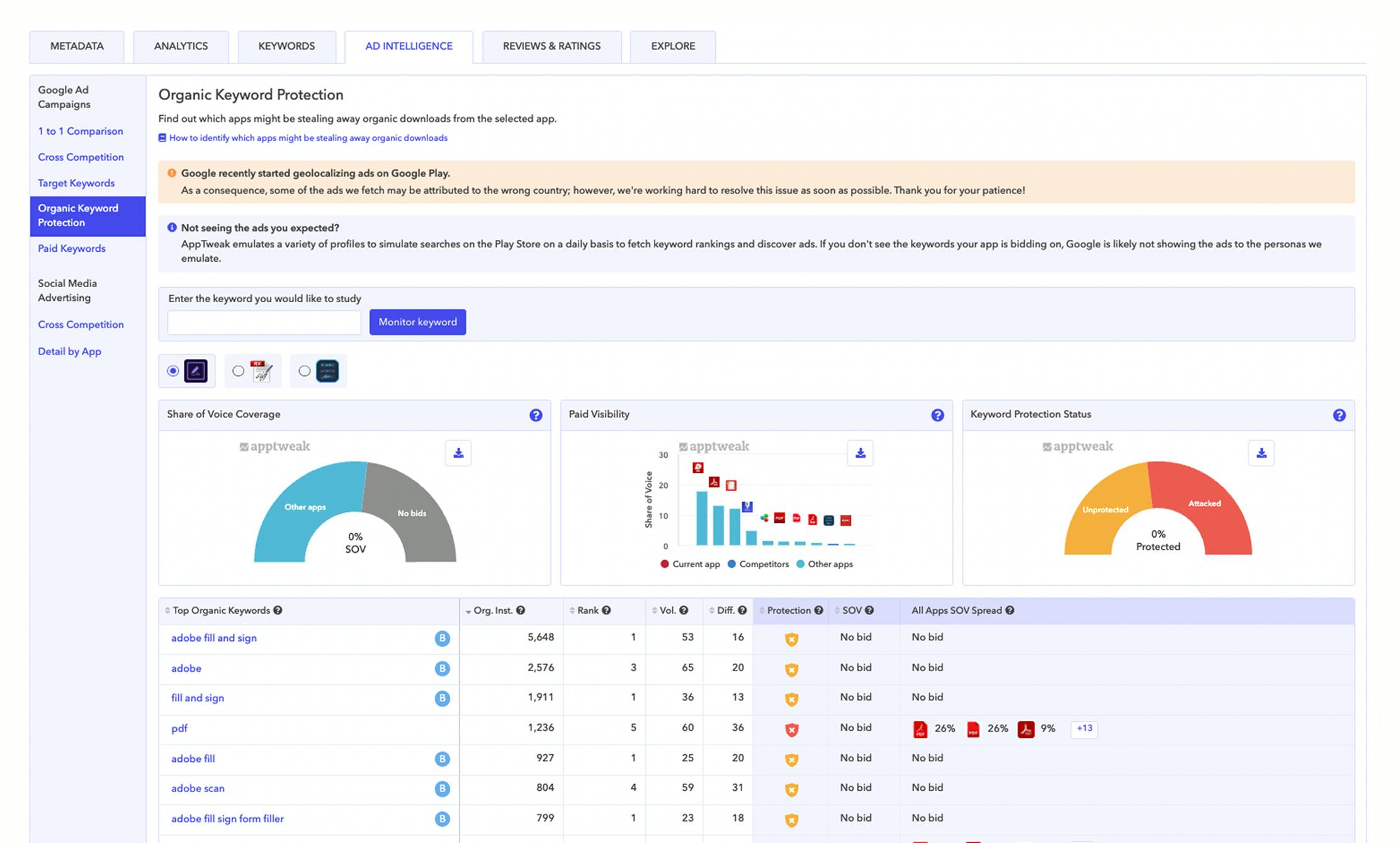This screenshot has height=843, width=1400.
Task: Click the red attacked shield for pdf
Action: click(x=791, y=729)
